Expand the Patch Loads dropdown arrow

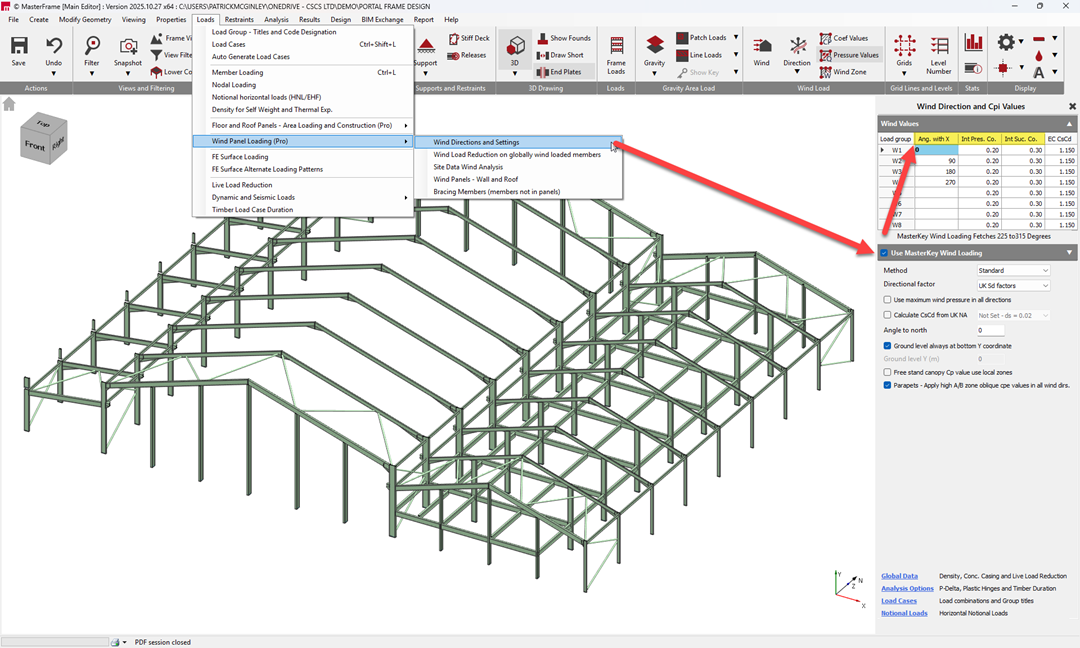736,37
